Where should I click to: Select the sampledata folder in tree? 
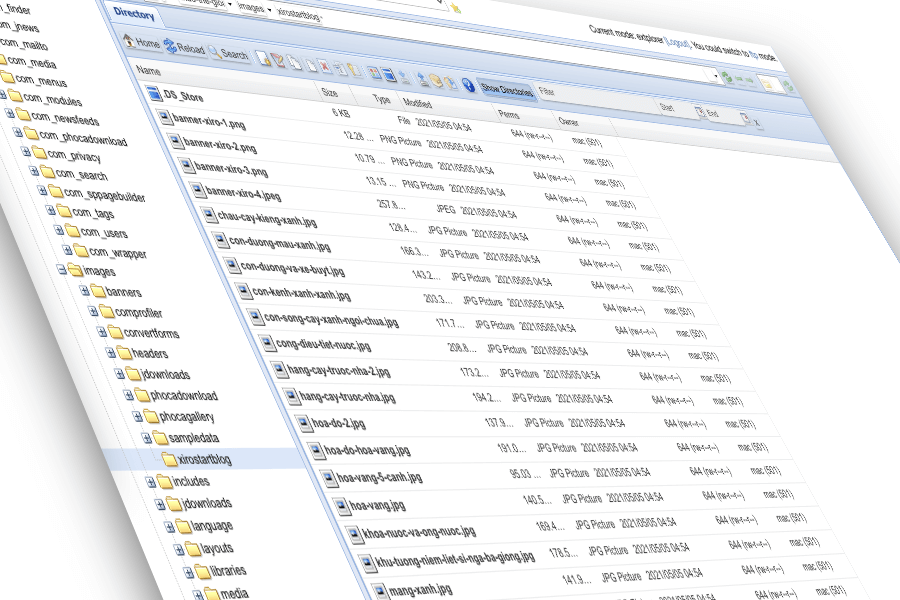click(185, 438)
